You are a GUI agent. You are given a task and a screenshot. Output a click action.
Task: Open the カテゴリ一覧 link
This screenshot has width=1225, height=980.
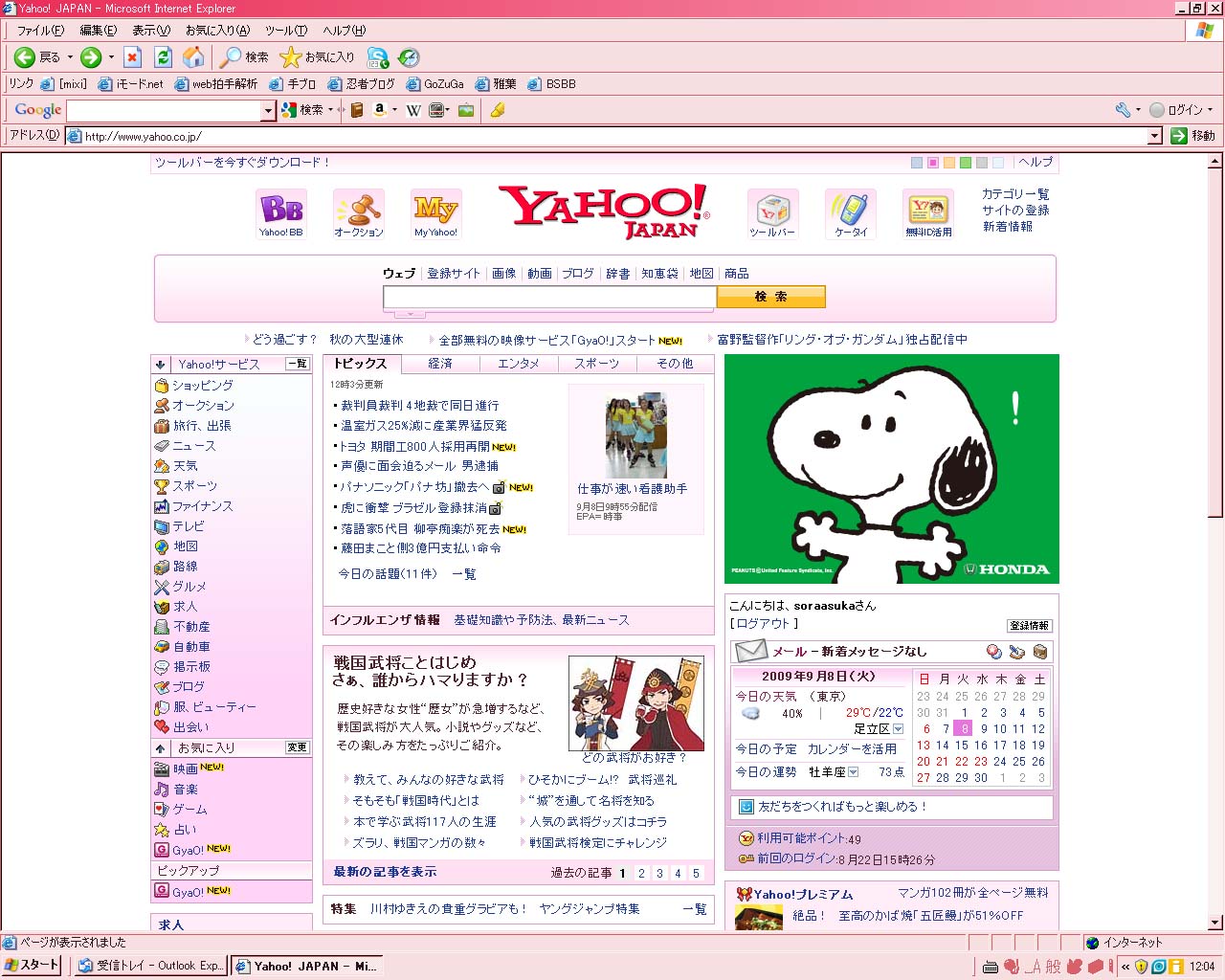[1015, 193]
